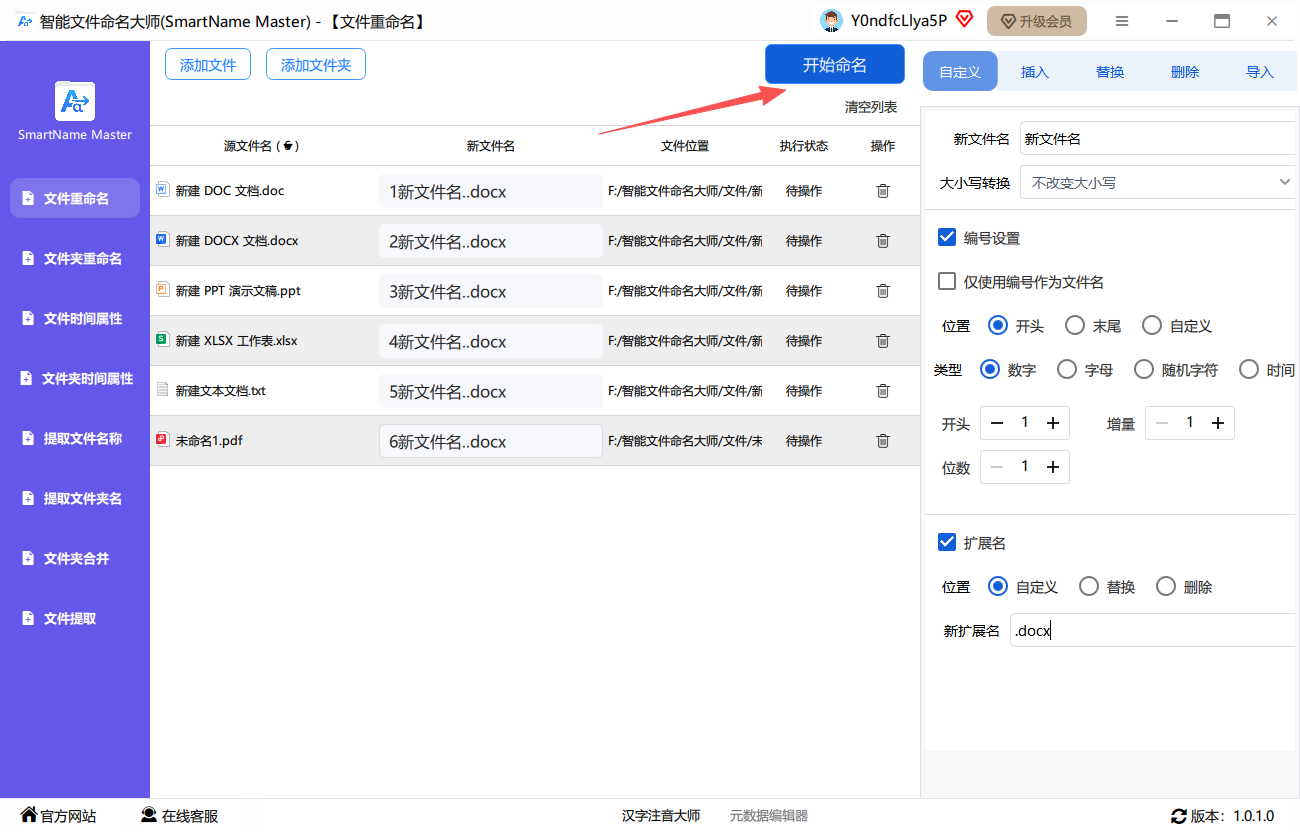Delete the 新建 DOC 文档.doc row via trash icon

pyautogui.click(x=882, y=191)
